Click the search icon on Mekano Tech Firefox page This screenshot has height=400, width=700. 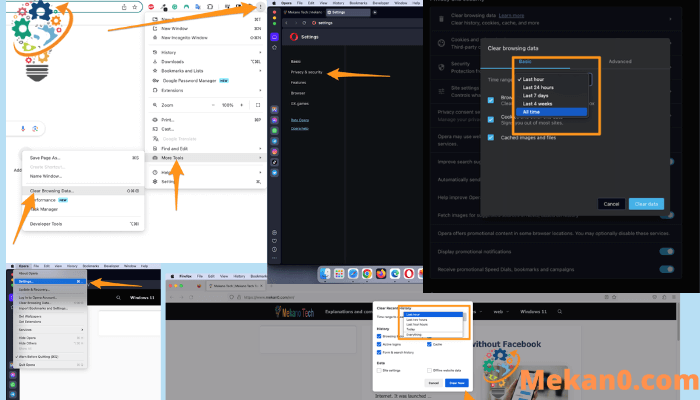pos(559,312)
